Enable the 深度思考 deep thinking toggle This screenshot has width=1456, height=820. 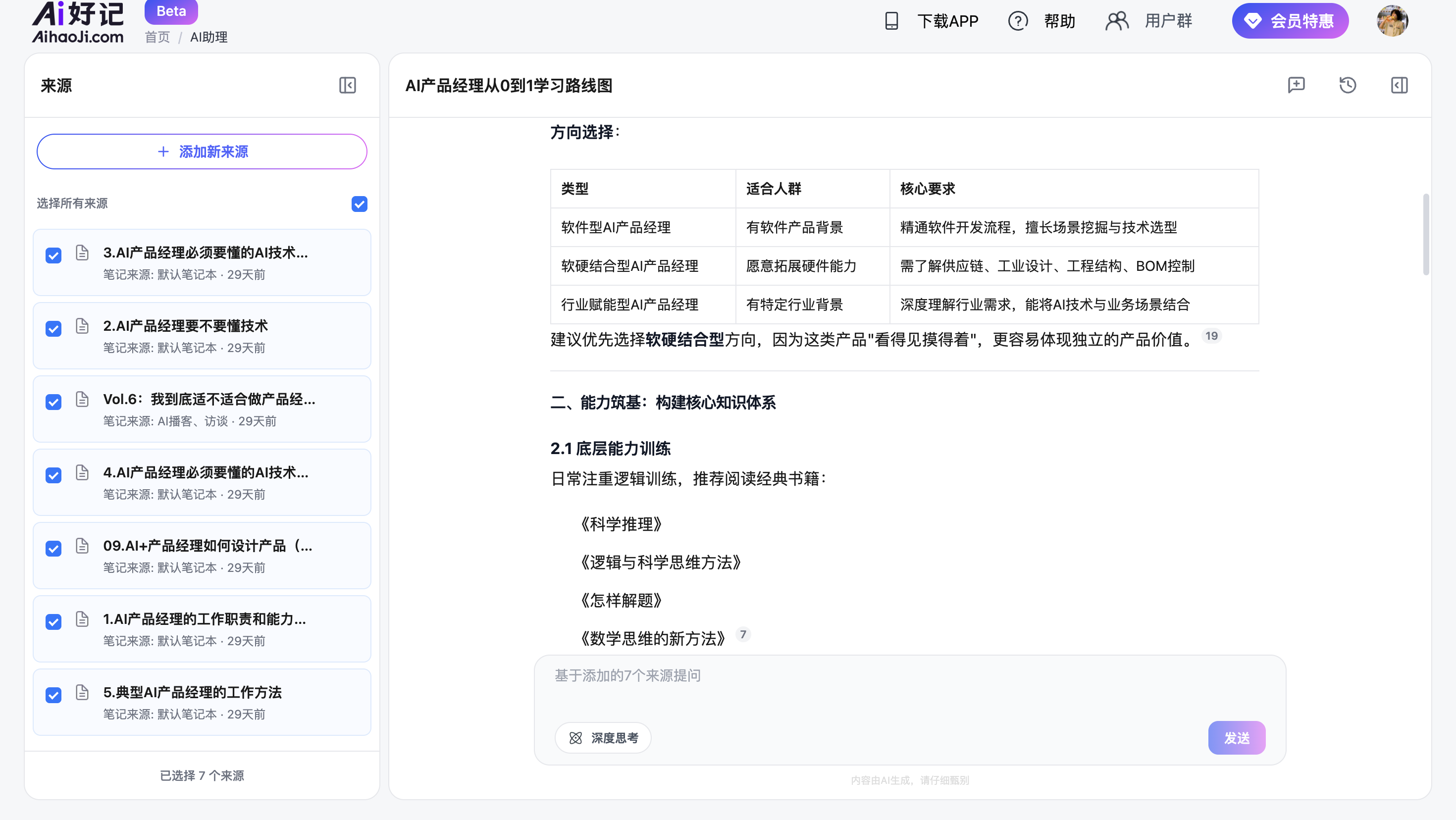(603, 738)
